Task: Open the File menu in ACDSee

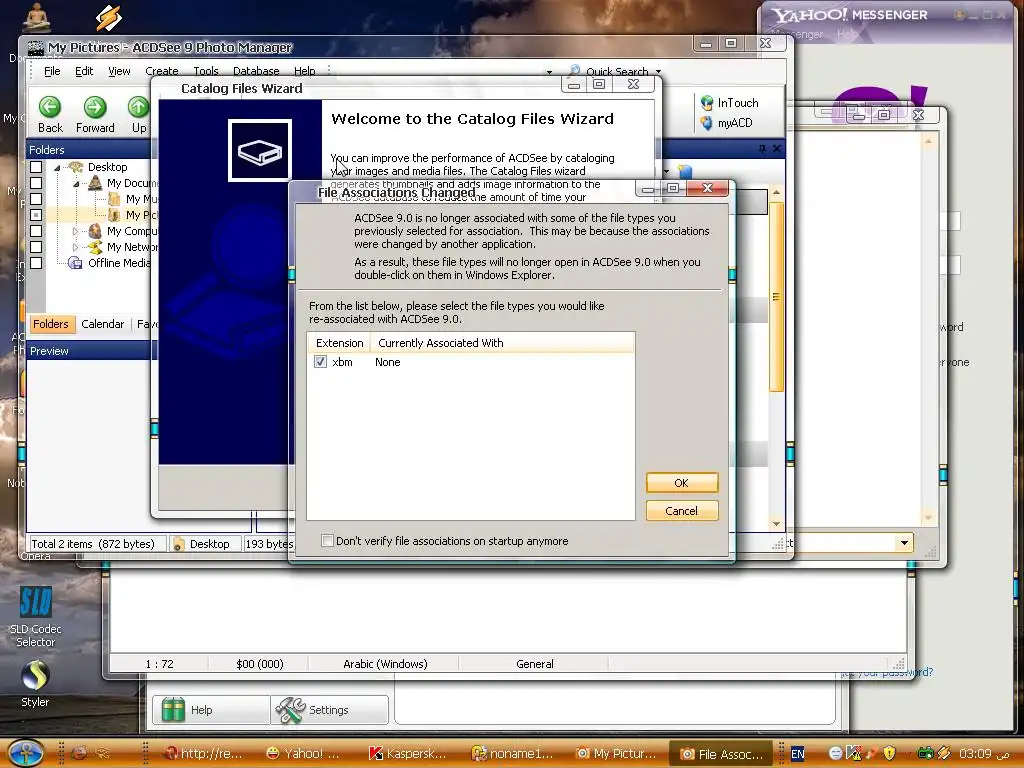Action: (x=52, y=71)
